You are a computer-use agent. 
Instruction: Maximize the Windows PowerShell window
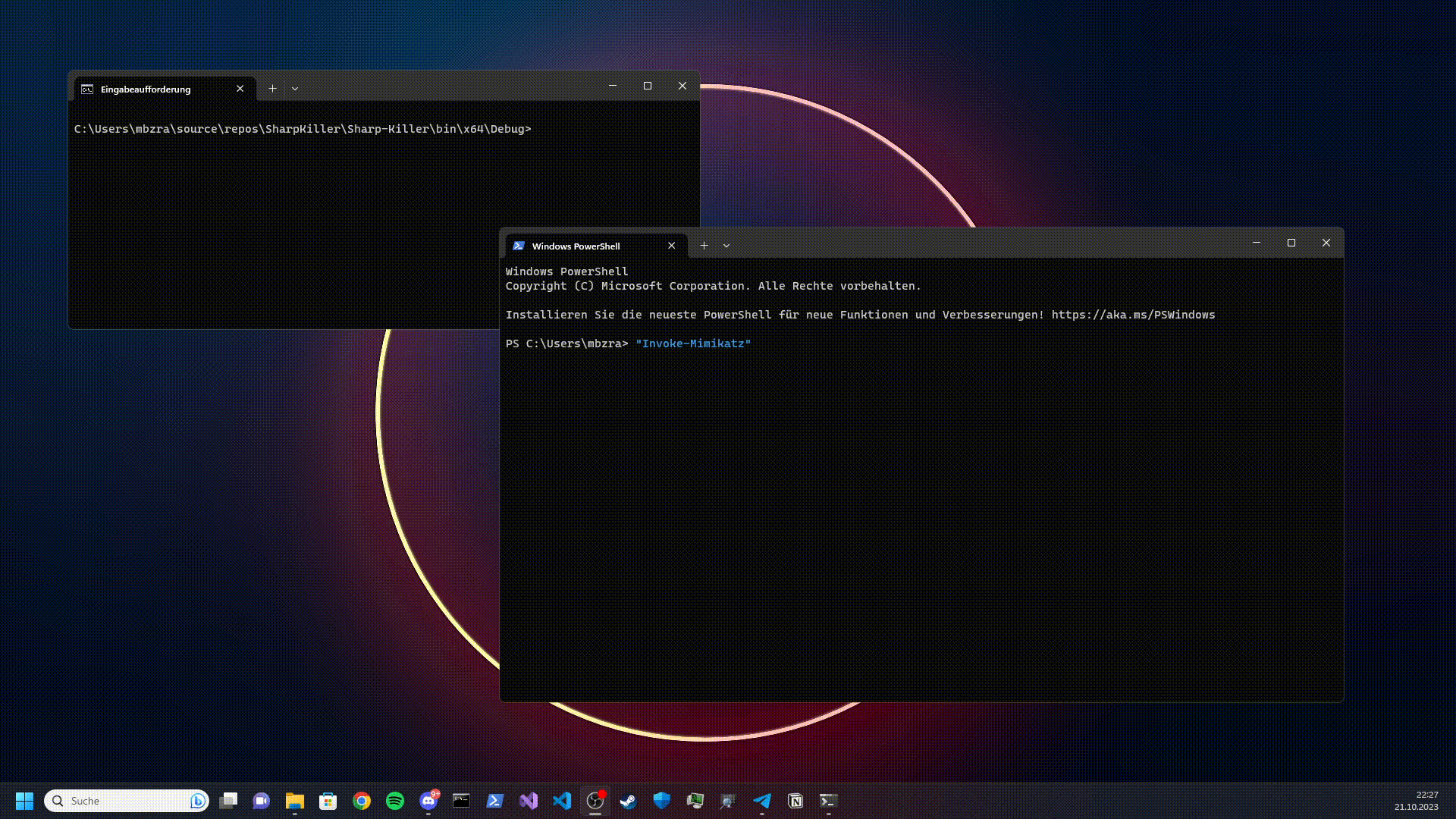point(1291,243)
